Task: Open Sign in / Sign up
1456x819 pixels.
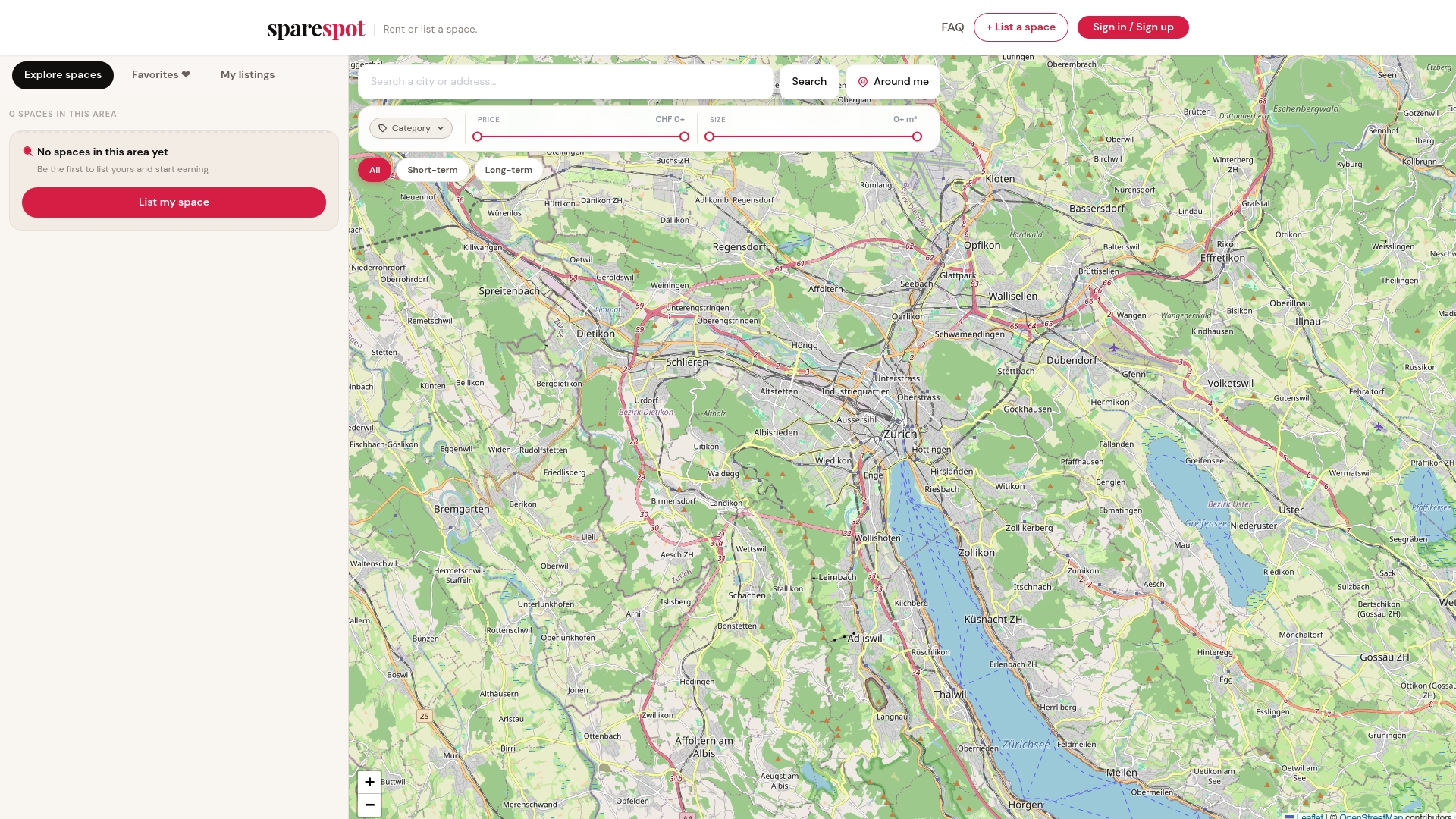Action: (1133, 27)
